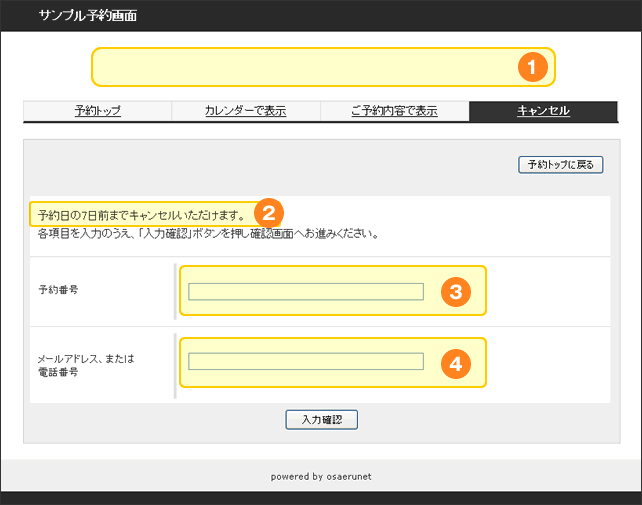Click the orange number 3 badge
642x505 pixels.
(455, 291)
